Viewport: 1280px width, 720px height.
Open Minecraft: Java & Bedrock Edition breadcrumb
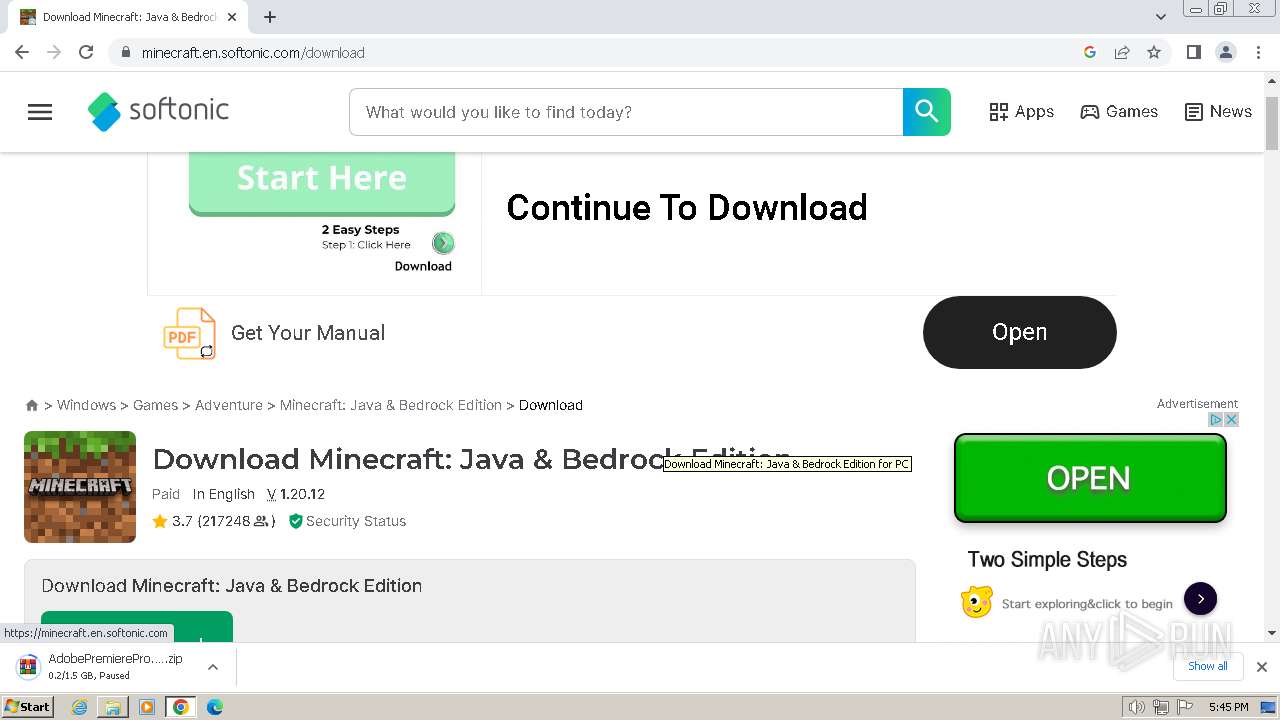coord(391,405)
